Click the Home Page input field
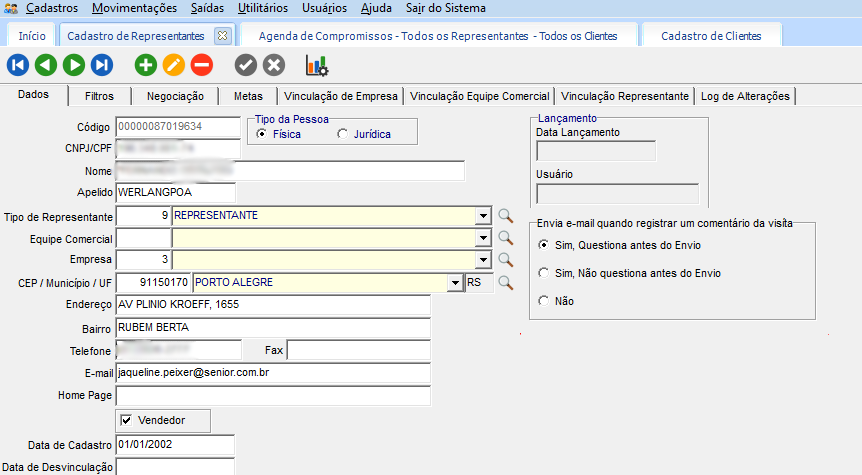This screenshot has height=475, width=862. pos(272,395)
